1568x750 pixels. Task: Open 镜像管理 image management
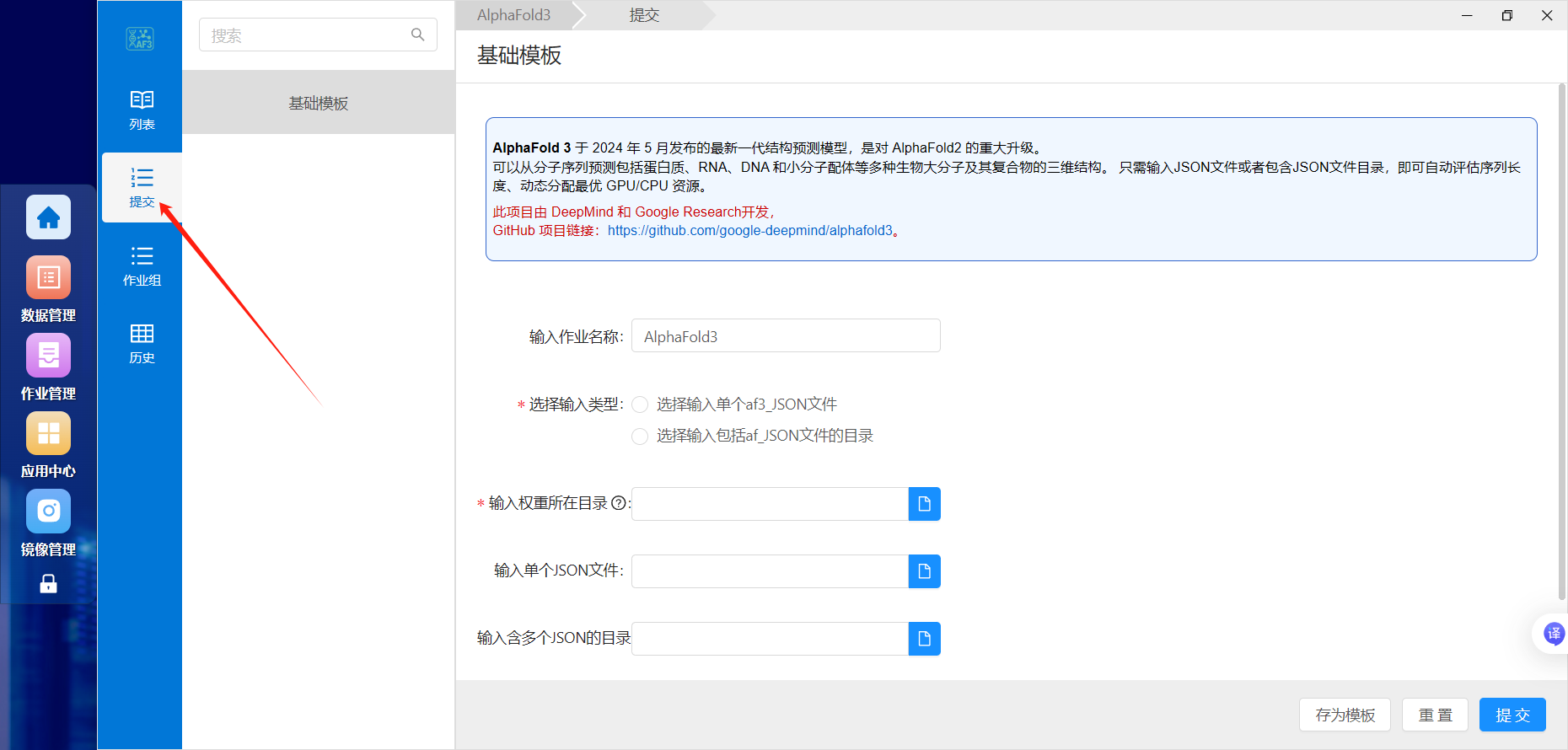(48, 524)
